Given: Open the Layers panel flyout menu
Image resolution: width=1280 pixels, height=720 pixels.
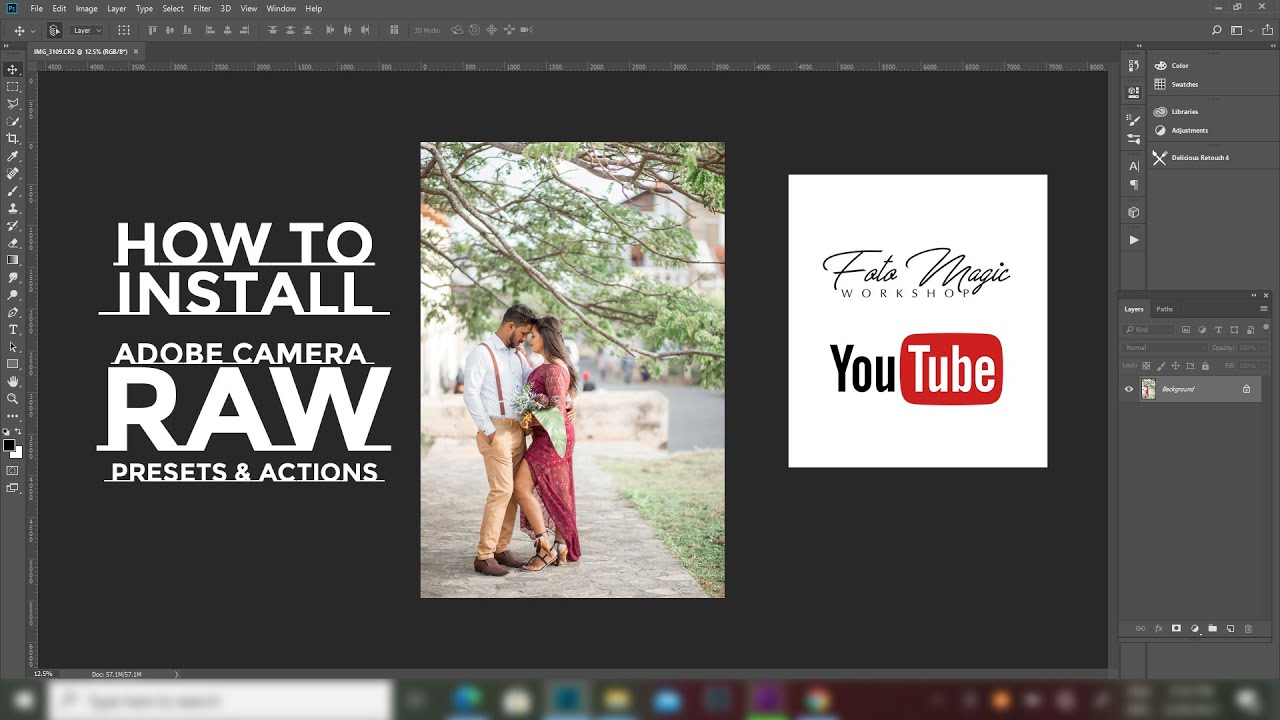Looking at the screenshot, I should click(x=1264, y=309).
